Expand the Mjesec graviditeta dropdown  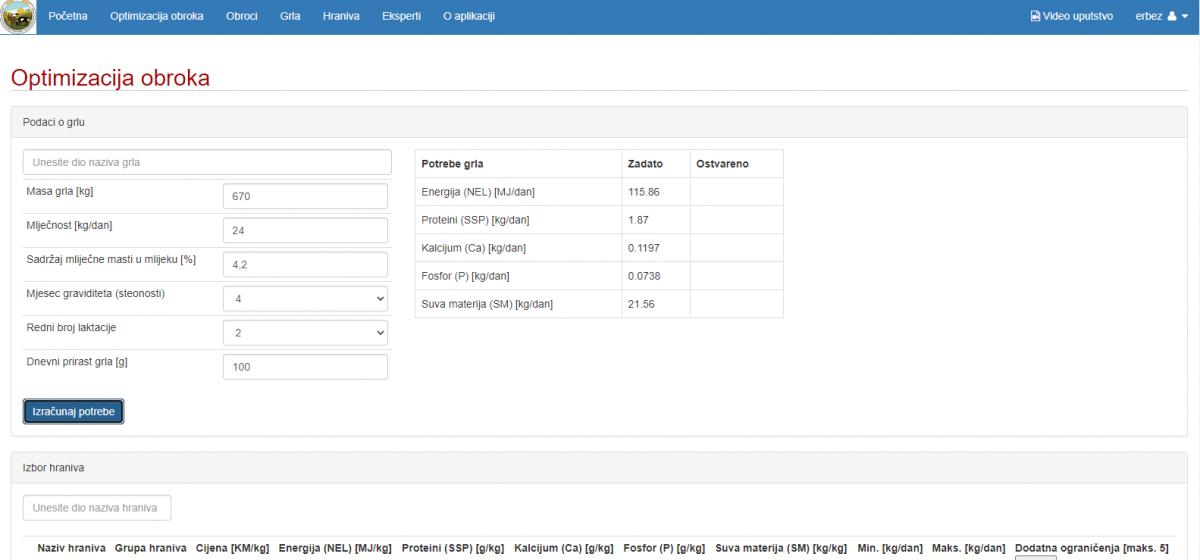pos(304,298)
